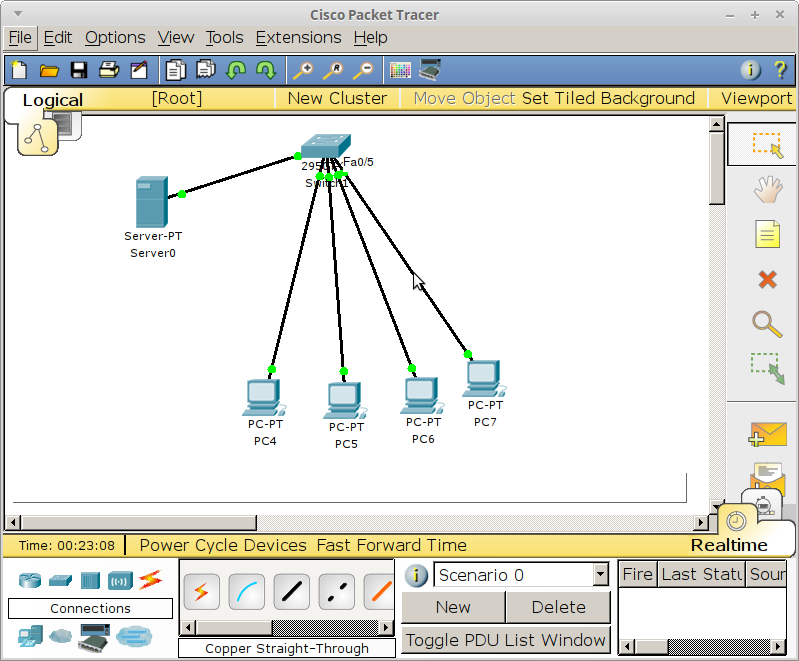Screen dimensions: 799x661
Task: Open help contents question mark
Action: click(780, 70)
